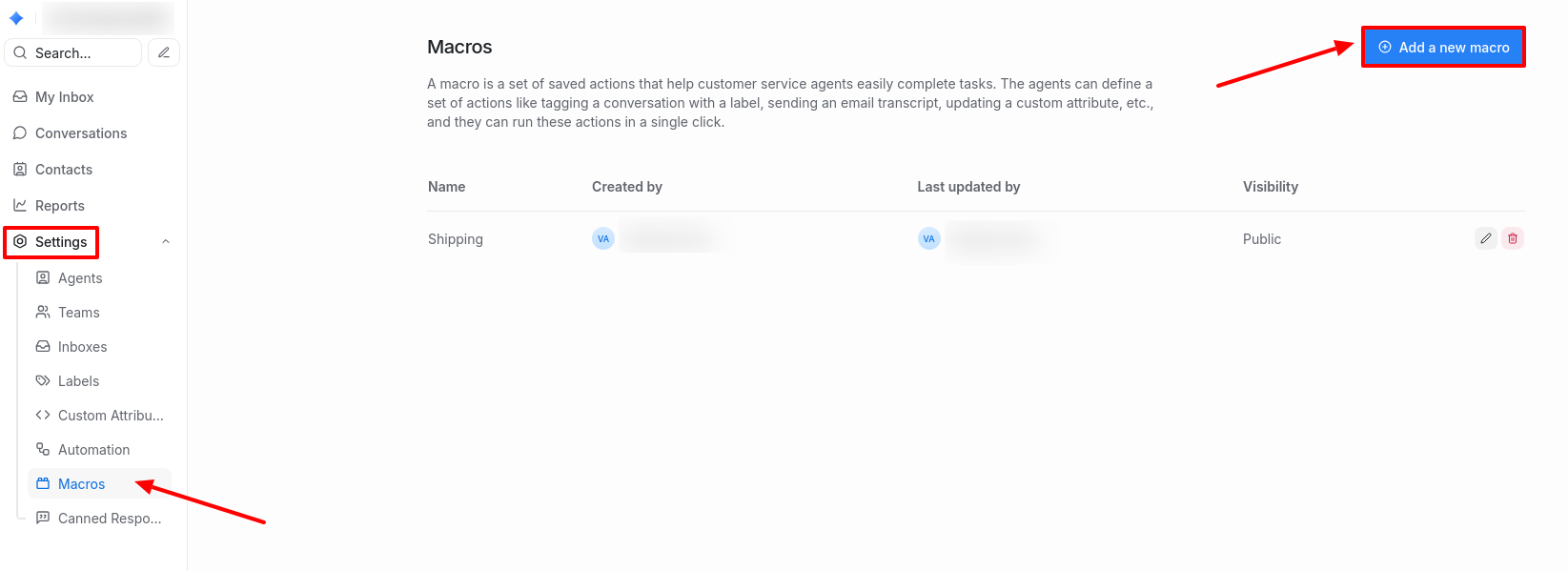1568x571 pixels.
Task: Open My Inbox
Action: point(64,97)
